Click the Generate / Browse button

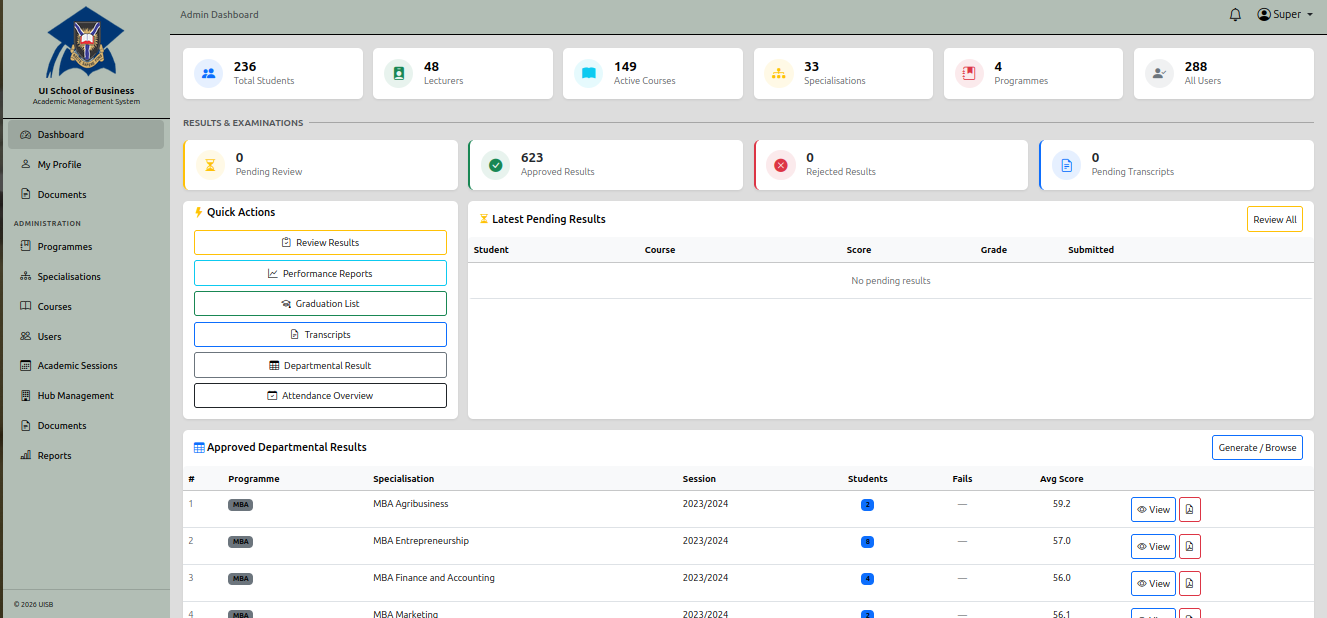coord(1258,447)
